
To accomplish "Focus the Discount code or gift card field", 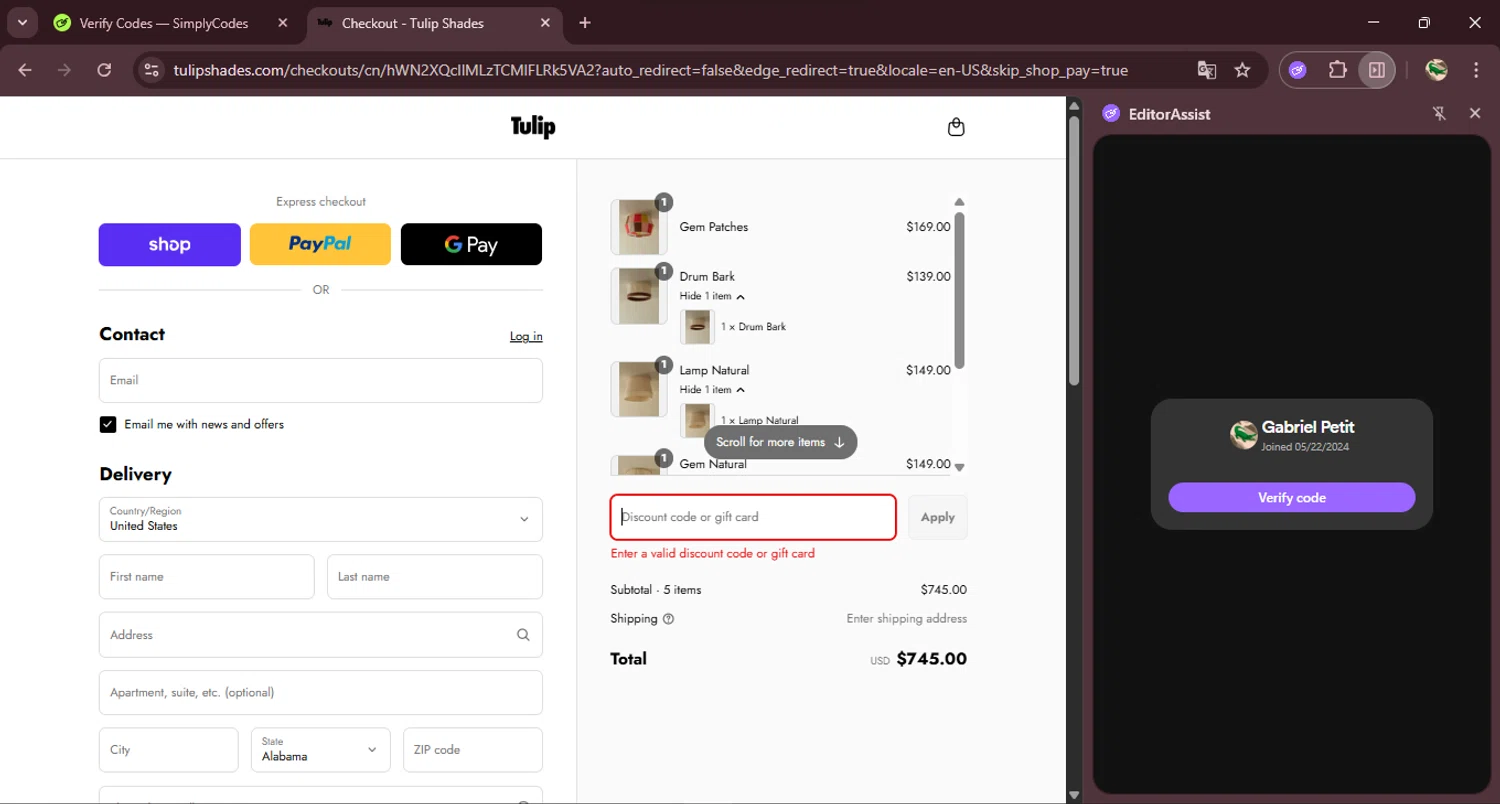I will point(753,517).
